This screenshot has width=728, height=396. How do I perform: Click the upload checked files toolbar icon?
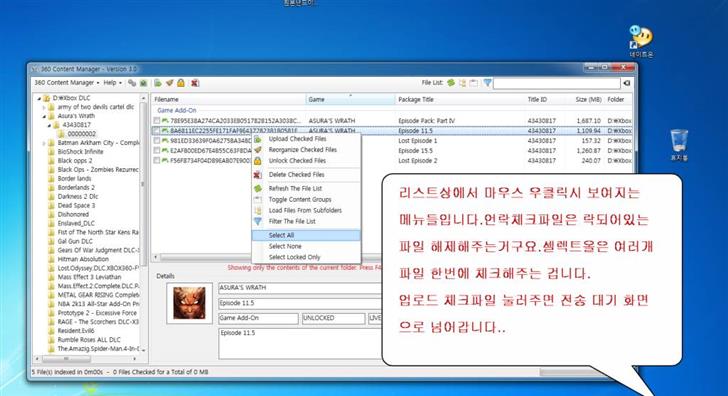pyautogui.click(x=158, y=83)
